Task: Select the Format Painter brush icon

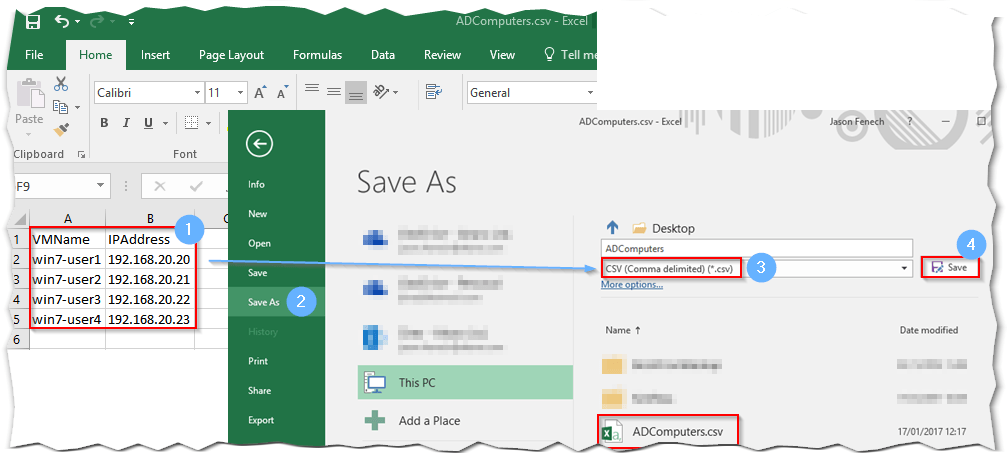Action: pos(61,130)
